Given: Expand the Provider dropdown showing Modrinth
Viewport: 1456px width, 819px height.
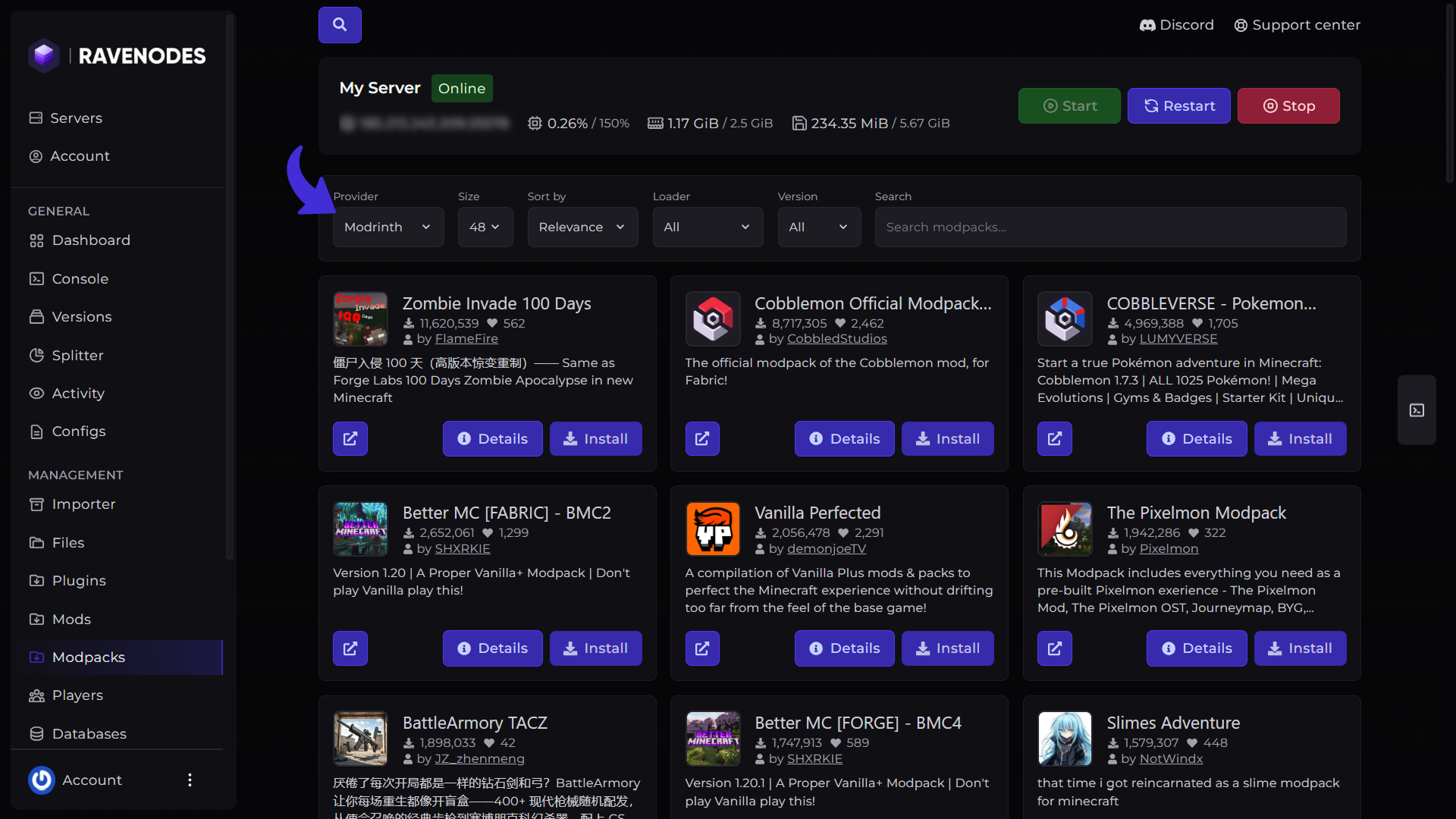Looking at the screenshot, I should (x=388, y=227).
